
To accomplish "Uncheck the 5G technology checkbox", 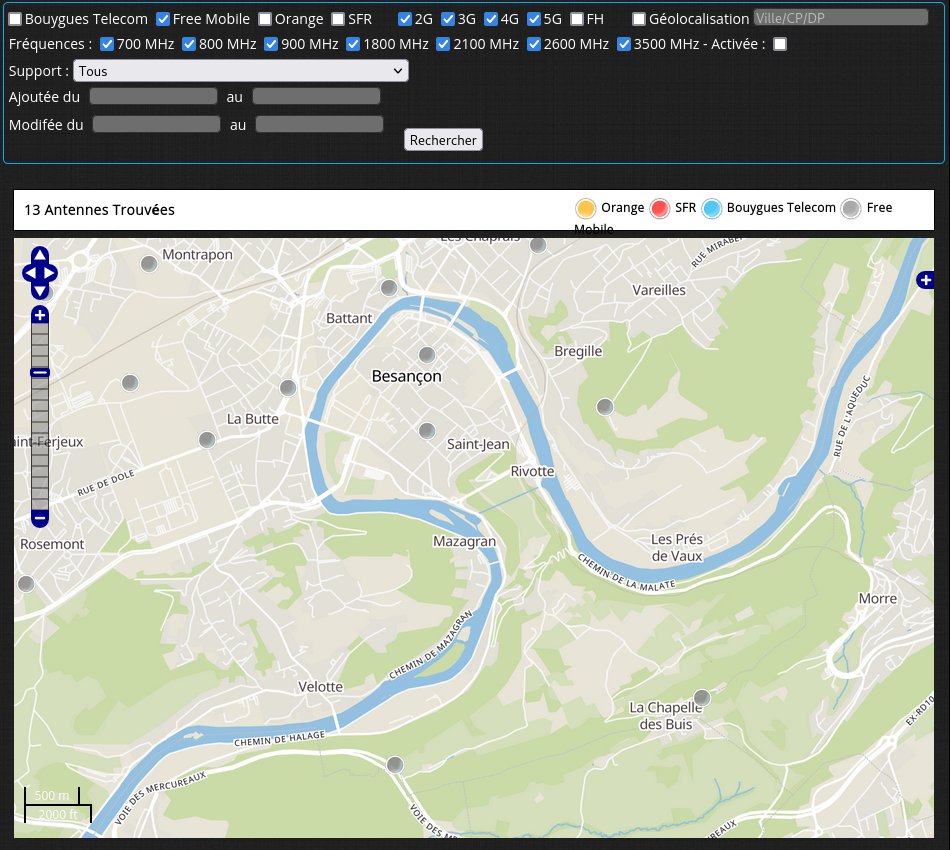I will pos(534,19).
